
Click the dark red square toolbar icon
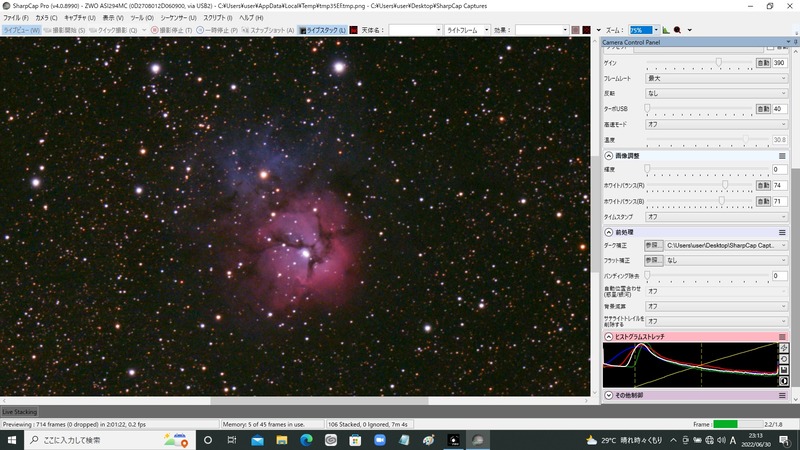(587, 30)
